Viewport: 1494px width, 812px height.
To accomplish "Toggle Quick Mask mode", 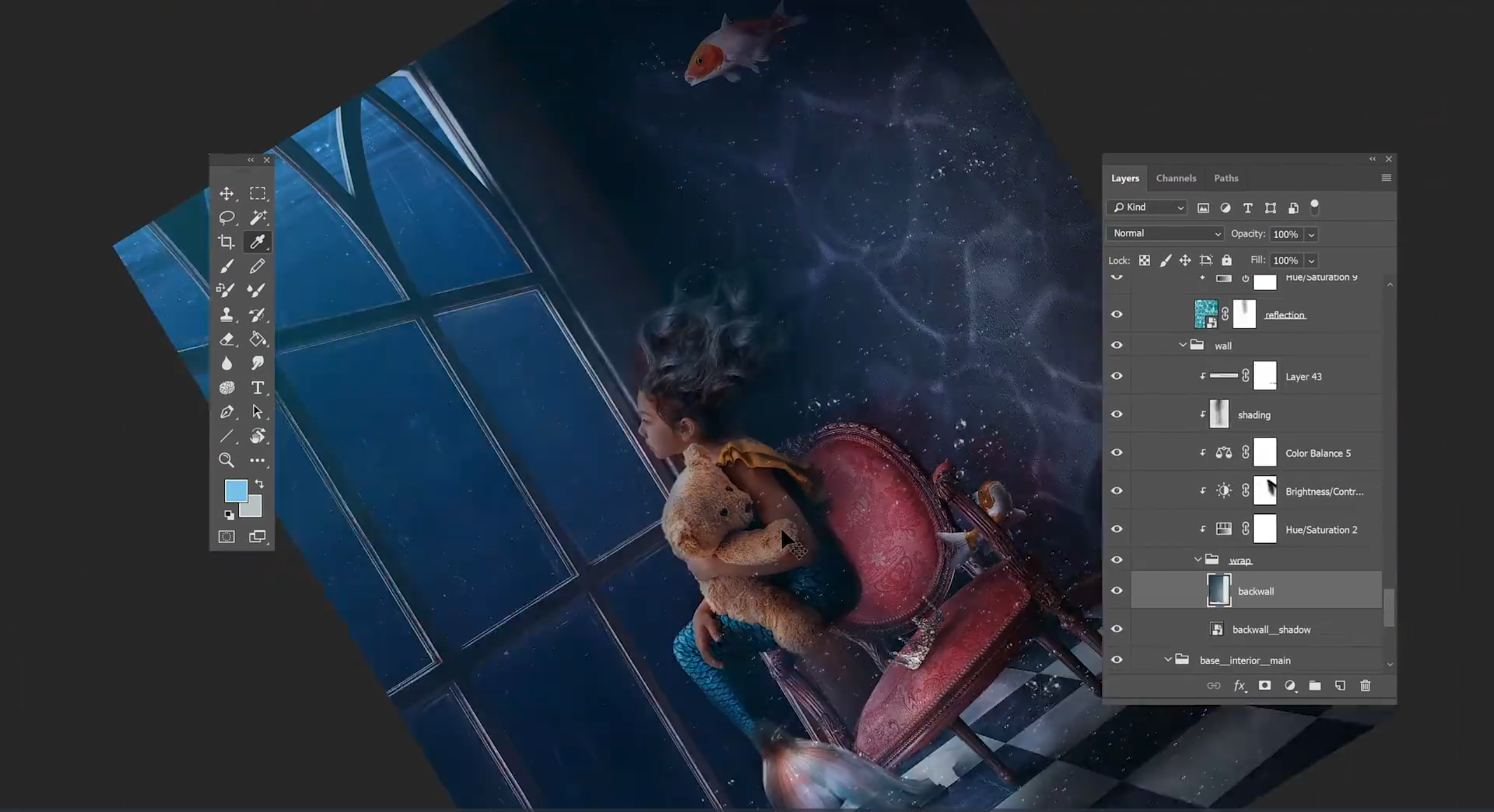I will point(226,537).
